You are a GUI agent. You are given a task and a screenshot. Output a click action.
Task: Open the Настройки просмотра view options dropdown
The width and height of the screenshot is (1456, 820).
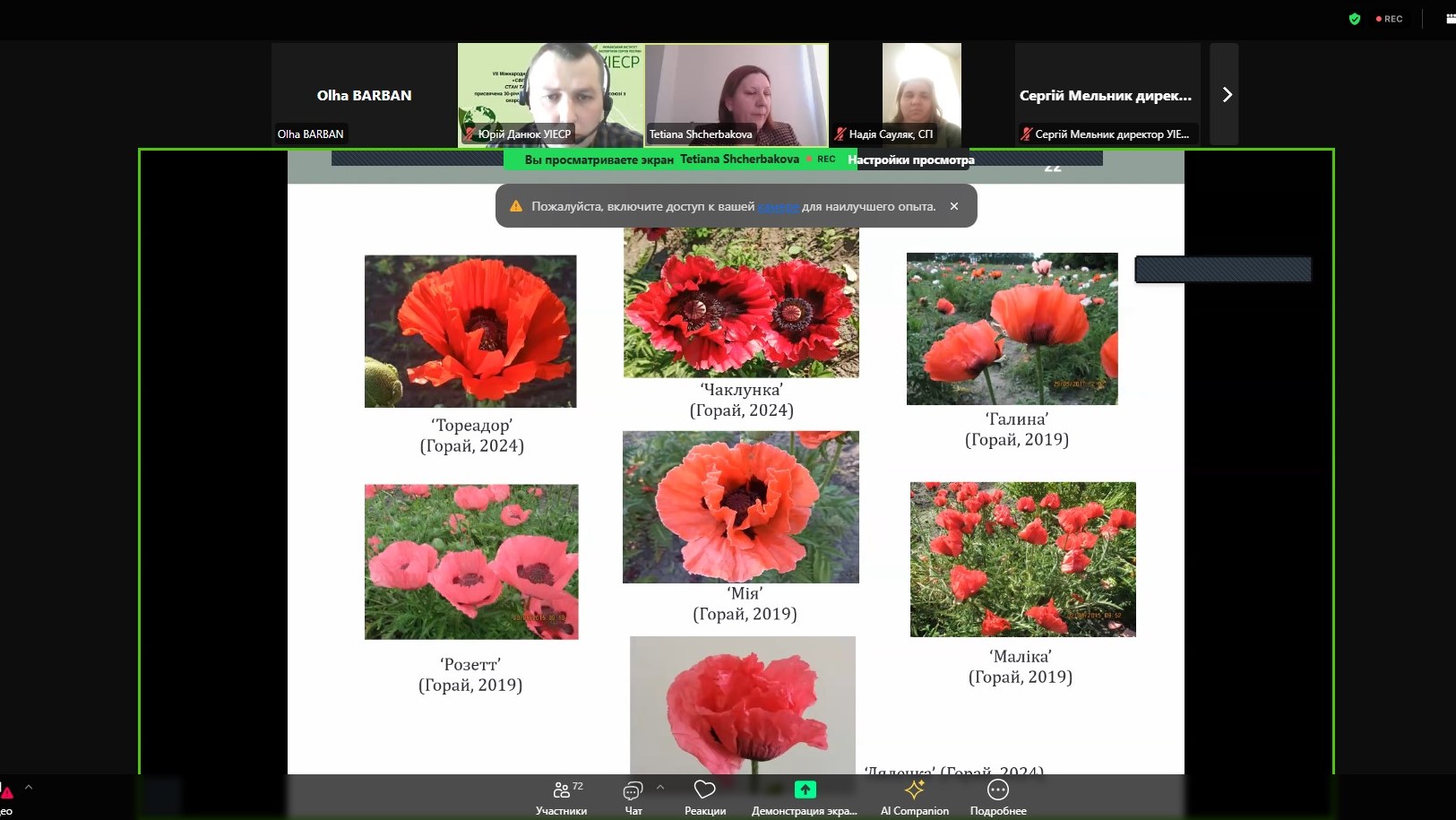tap(910, 160)
